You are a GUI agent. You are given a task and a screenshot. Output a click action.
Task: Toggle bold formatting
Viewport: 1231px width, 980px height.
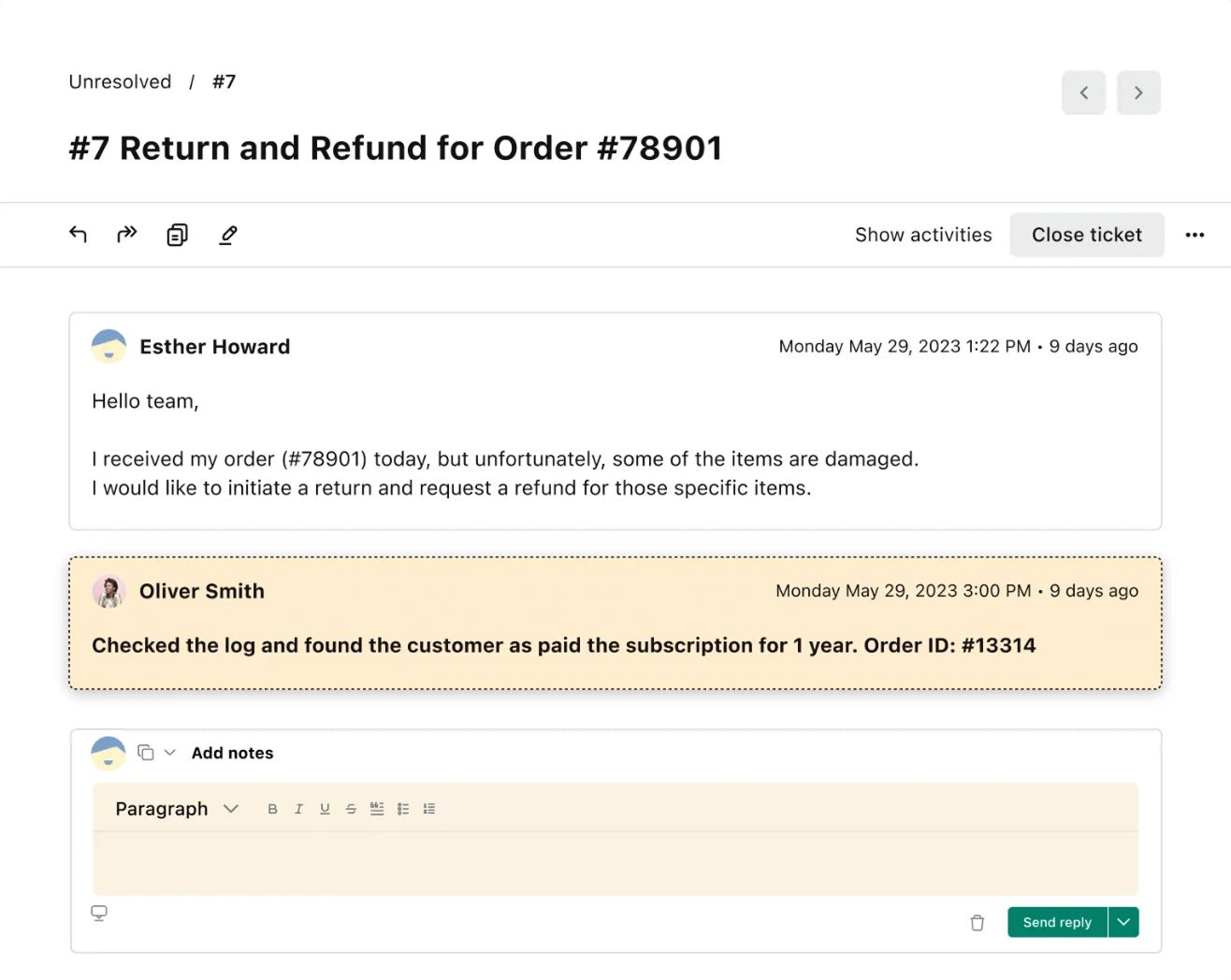point(272,808)
